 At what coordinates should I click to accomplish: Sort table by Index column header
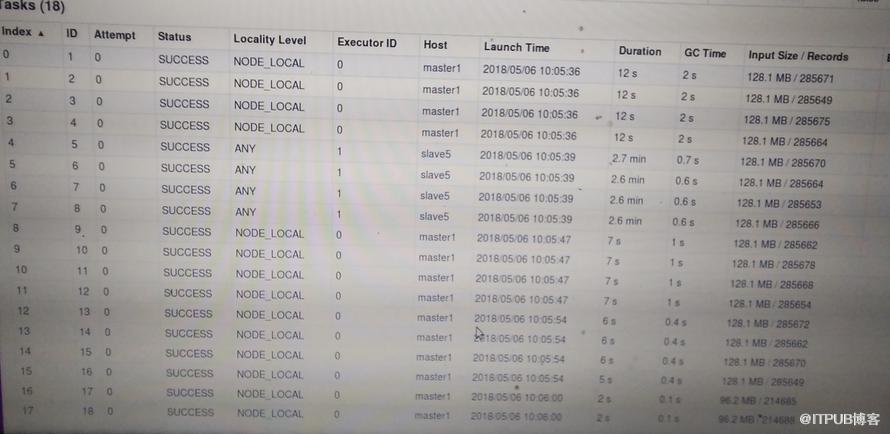[16, 32]
